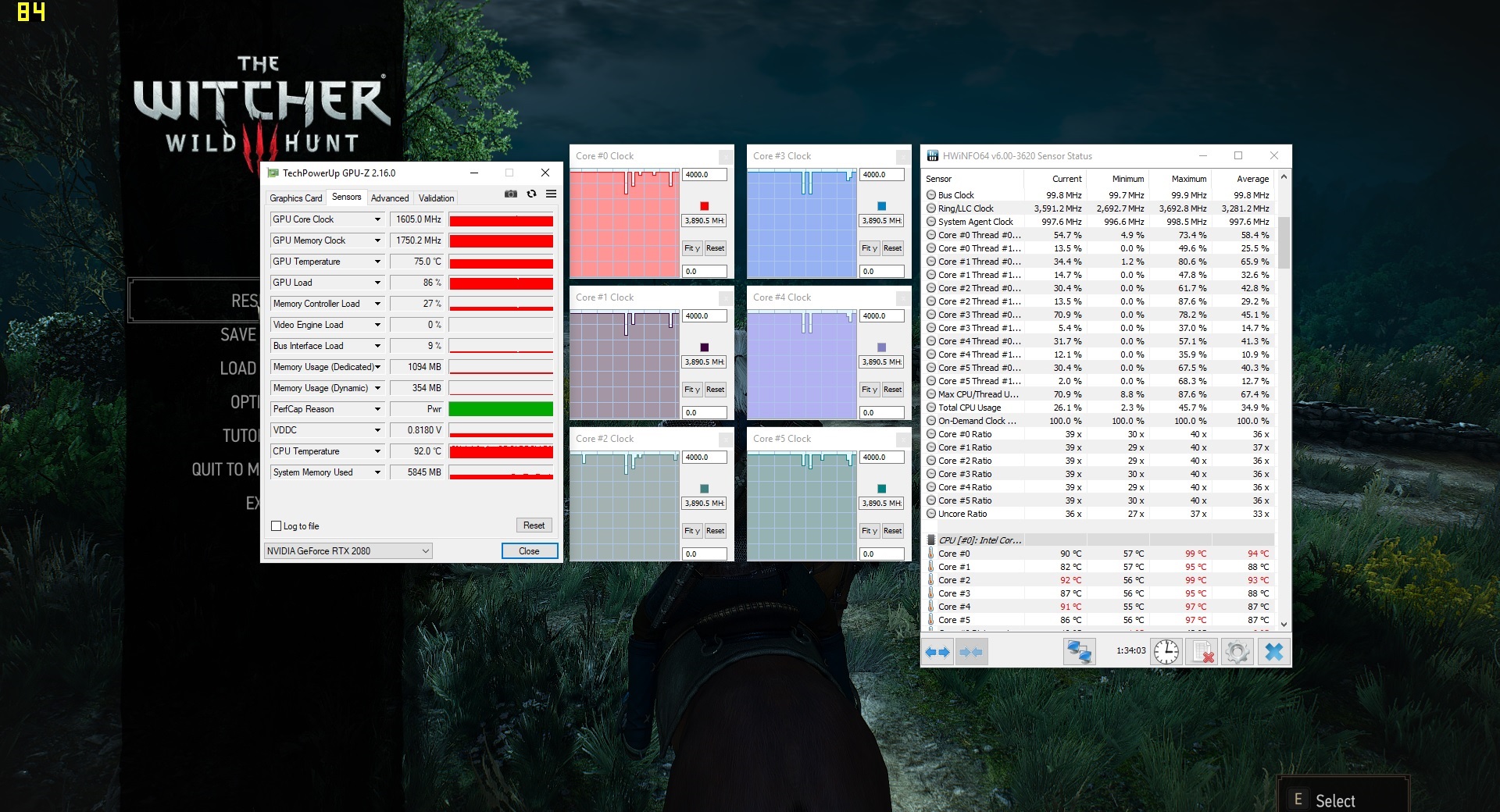
Task: Open the Advanced tab in GPU-Z
Action: pyautogui.click(x=390, y=198)
